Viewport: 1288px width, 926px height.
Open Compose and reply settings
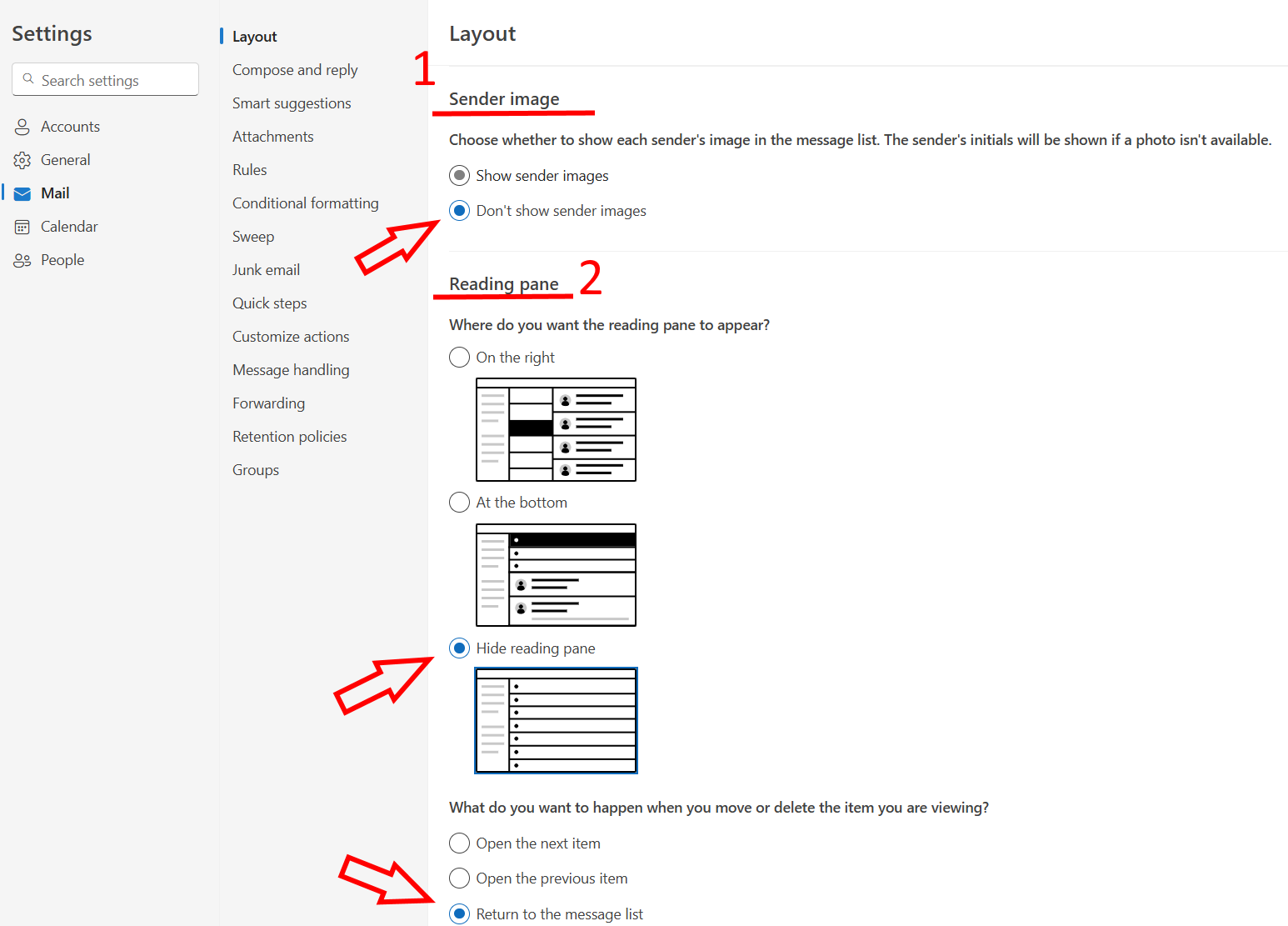[295, 70]
